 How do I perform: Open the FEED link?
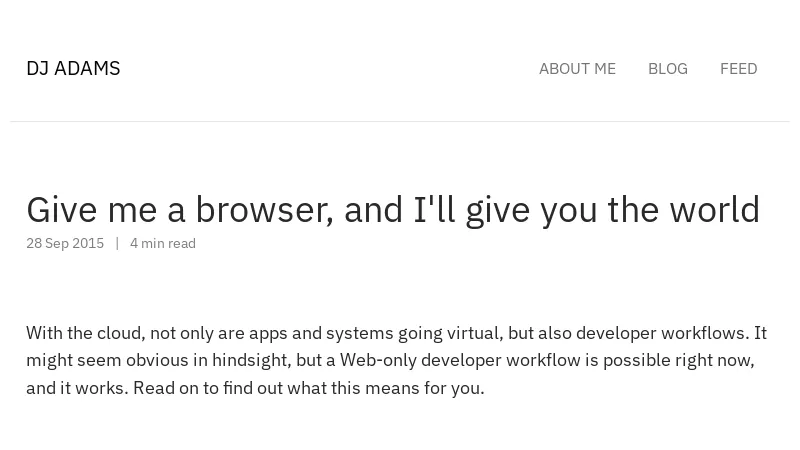point(738,69)
